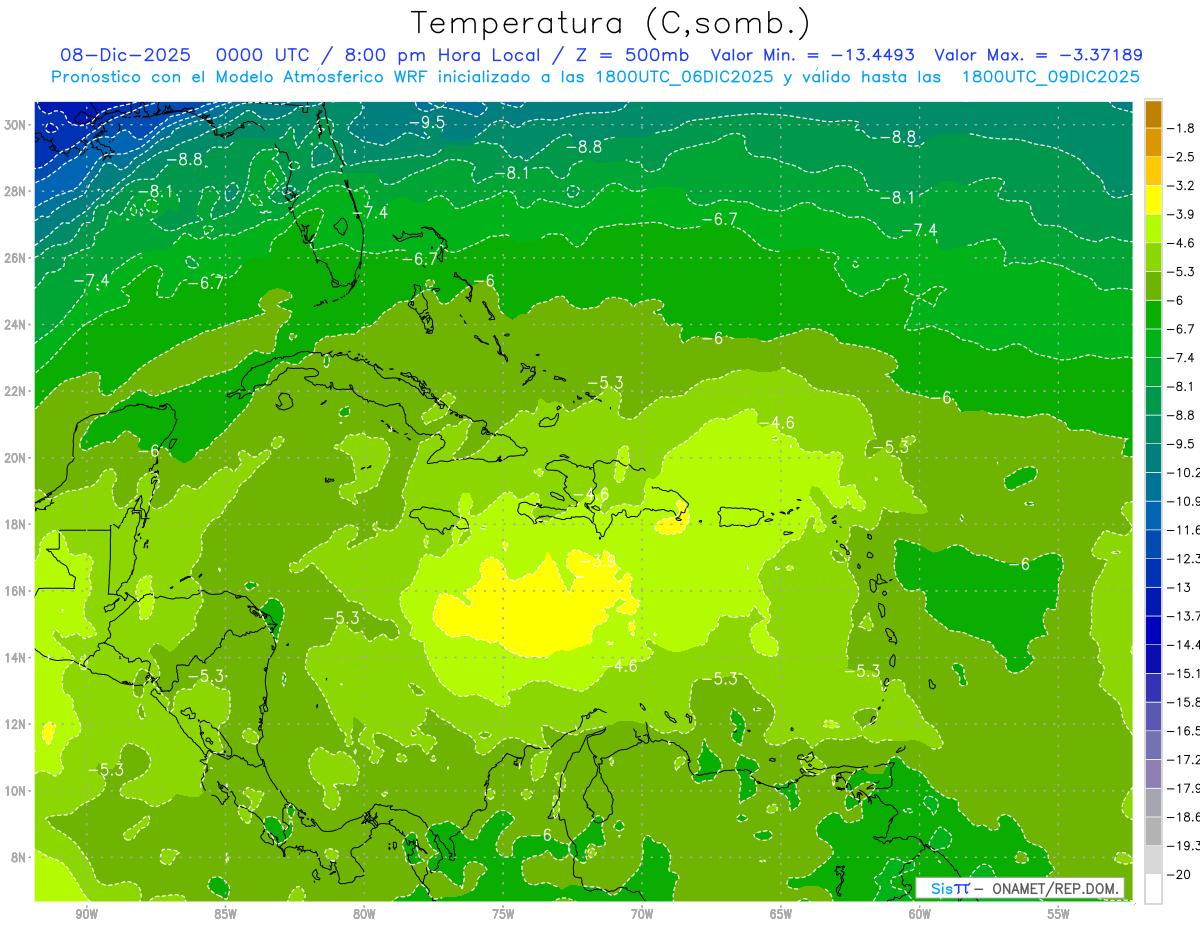Click the '55W' longitude label
1200x927 pixels.
1059,914
